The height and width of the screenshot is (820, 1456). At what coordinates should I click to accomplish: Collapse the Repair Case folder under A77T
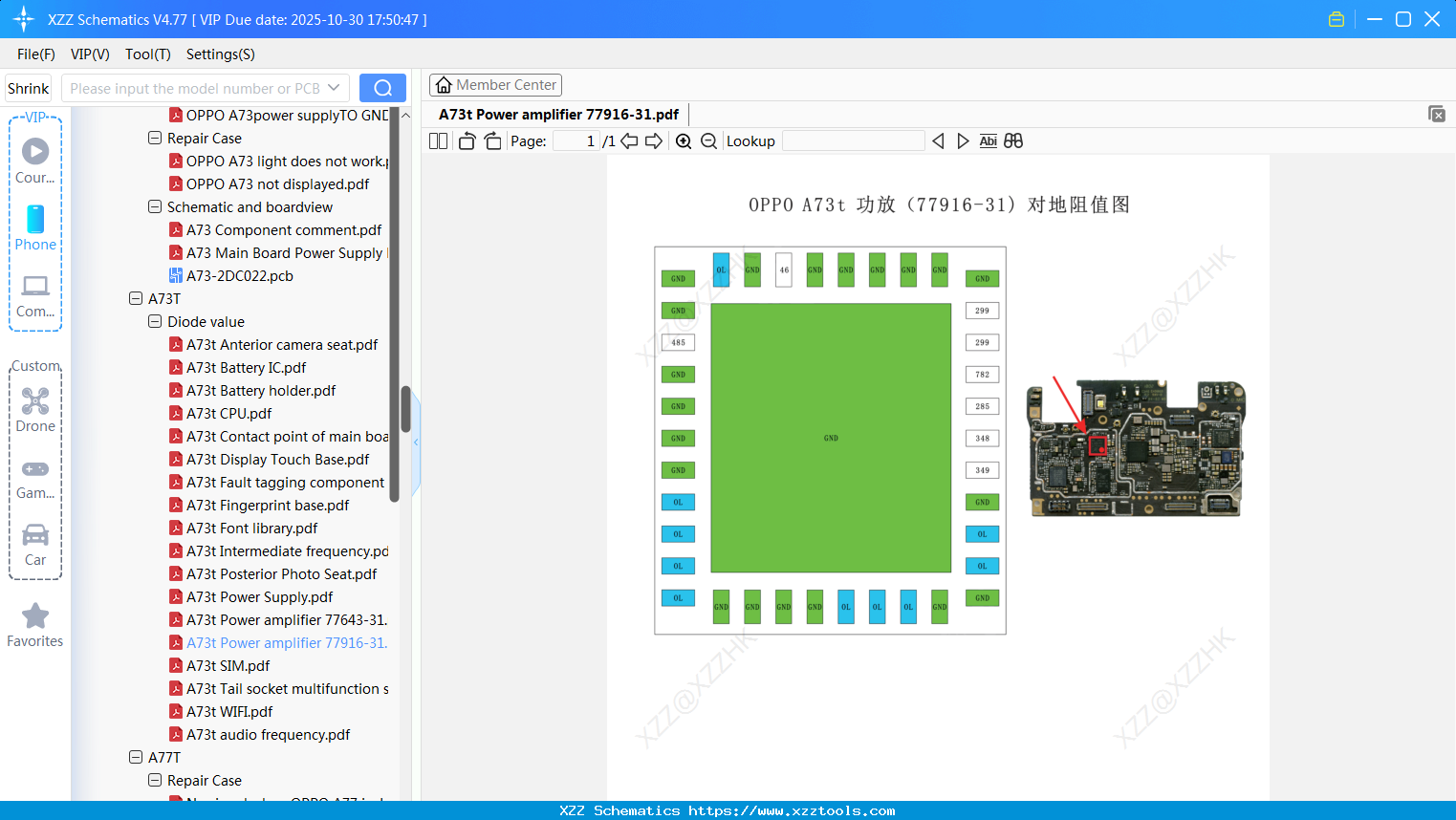pos(155,781)
